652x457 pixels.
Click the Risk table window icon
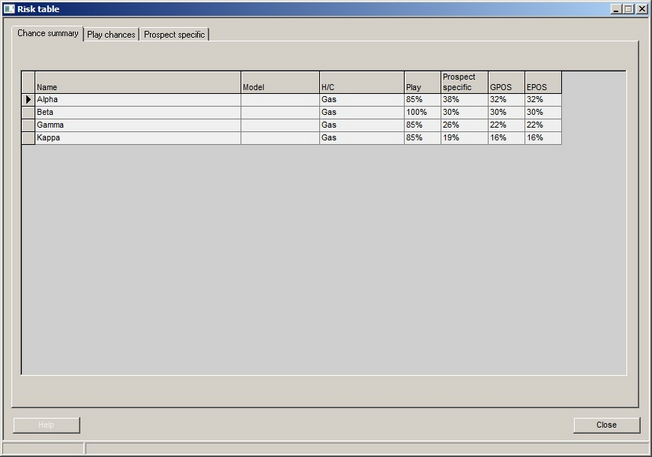point(9,8)
